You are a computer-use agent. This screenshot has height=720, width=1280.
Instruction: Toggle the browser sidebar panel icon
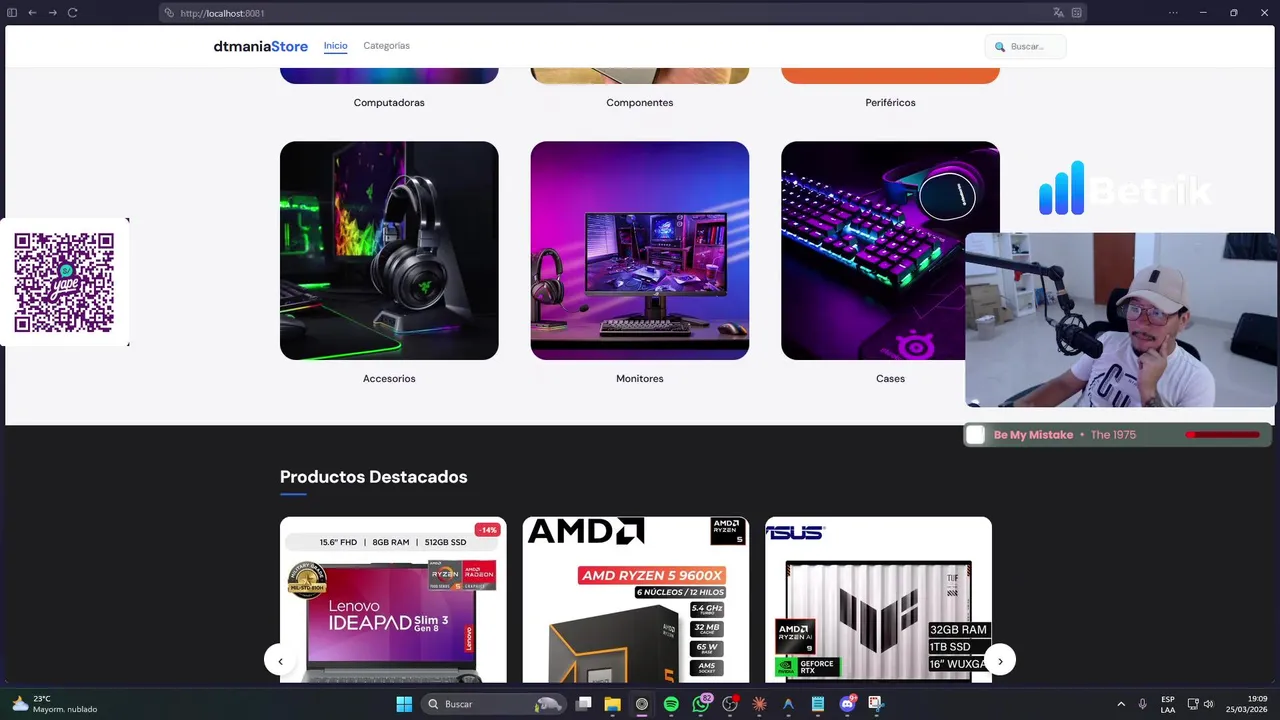(13, 13)
